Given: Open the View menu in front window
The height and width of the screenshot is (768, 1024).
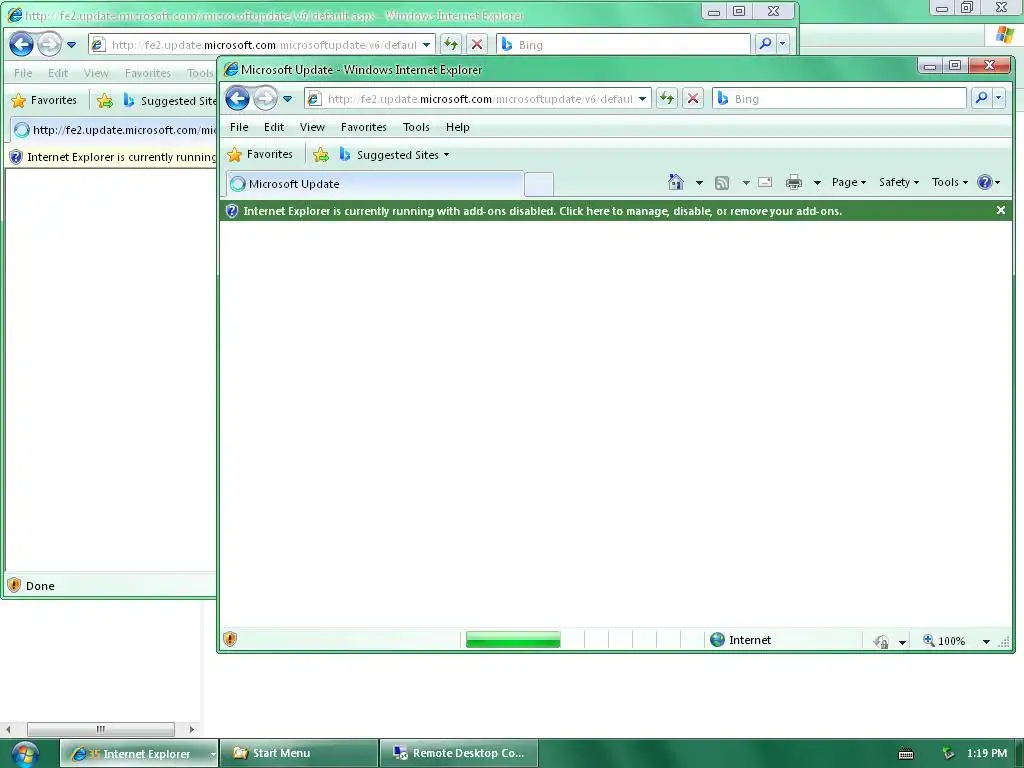Looking at the screenshot, I should click(x=312, y=127).
